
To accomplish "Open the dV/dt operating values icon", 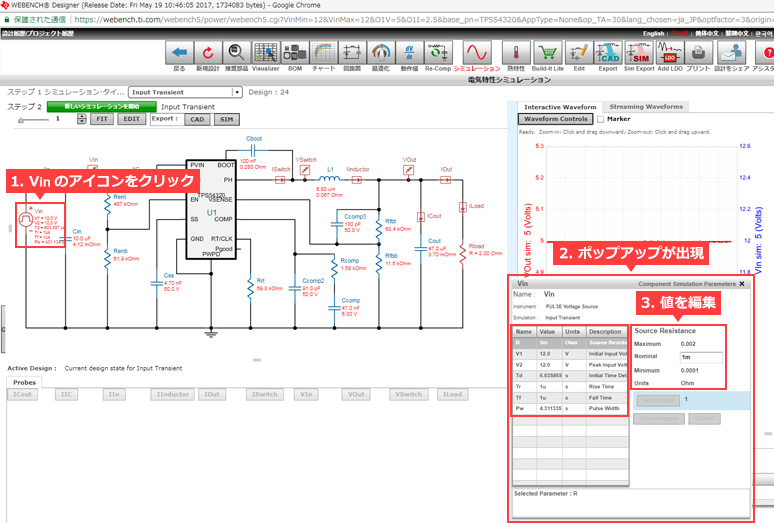I will pos(409,53).
